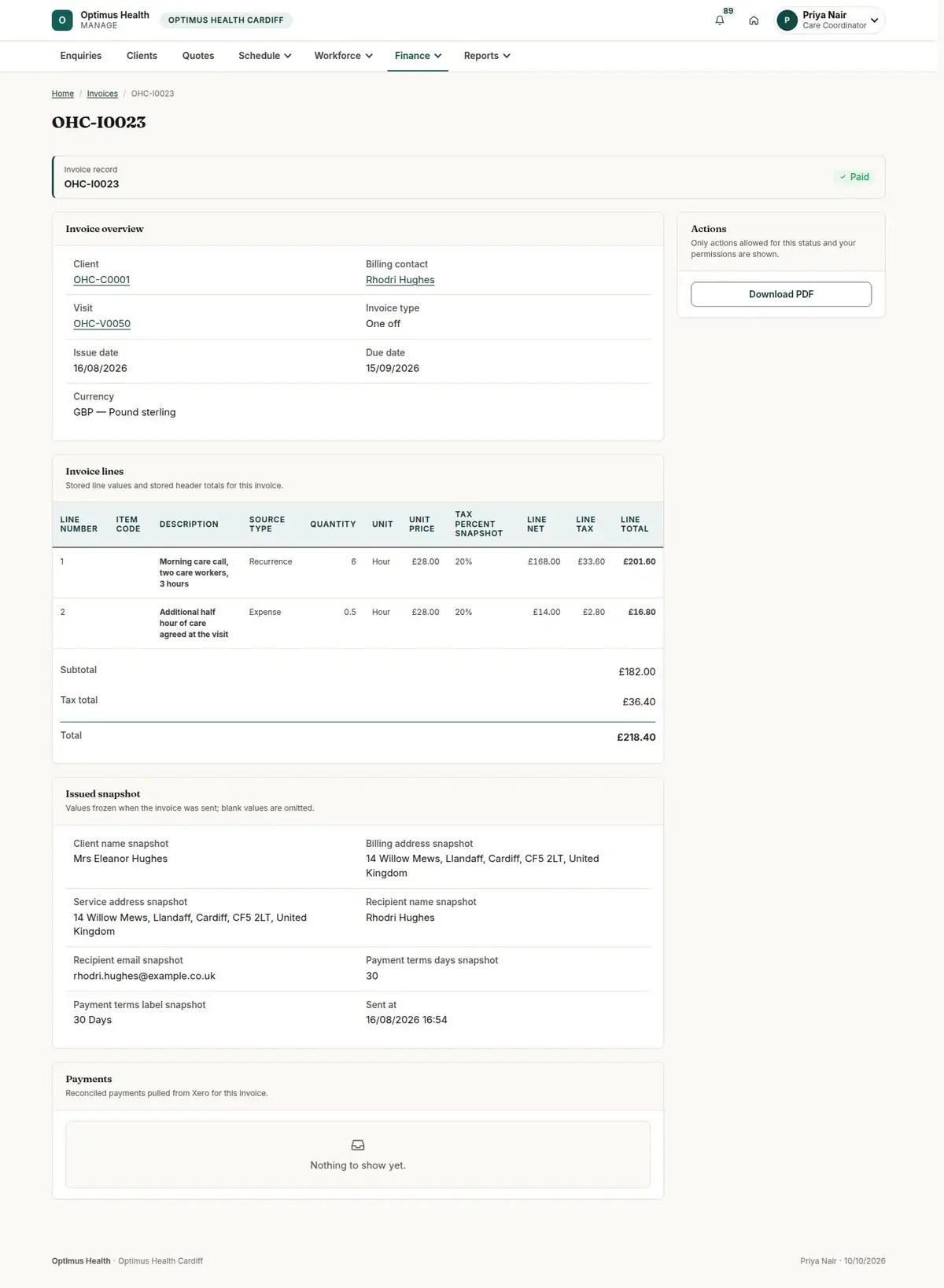This screenshot has height=1288, width=944.
Task: Click the Optimus Health Cardiff branch badge
Action: pyautogui.click(x=226, y=20)
